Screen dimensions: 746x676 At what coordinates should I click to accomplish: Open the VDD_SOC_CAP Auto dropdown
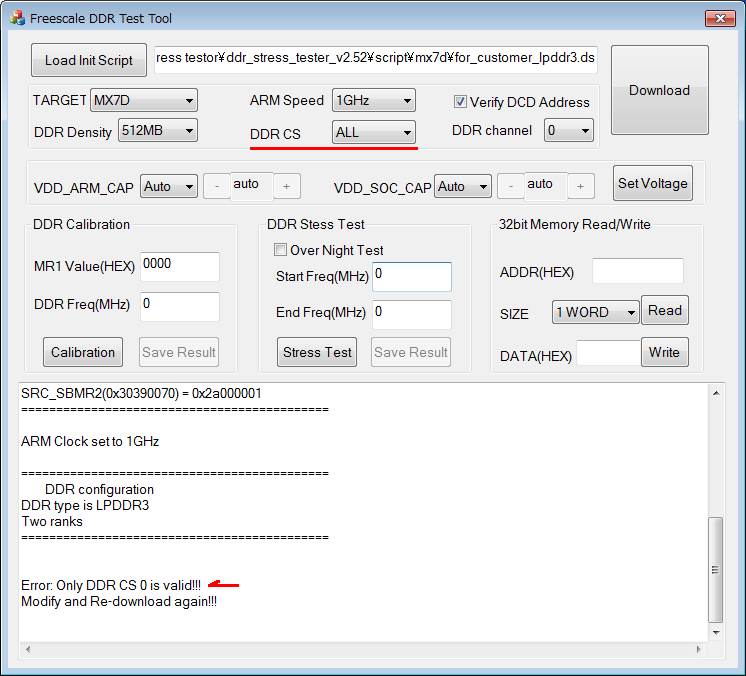click(462, 186)
